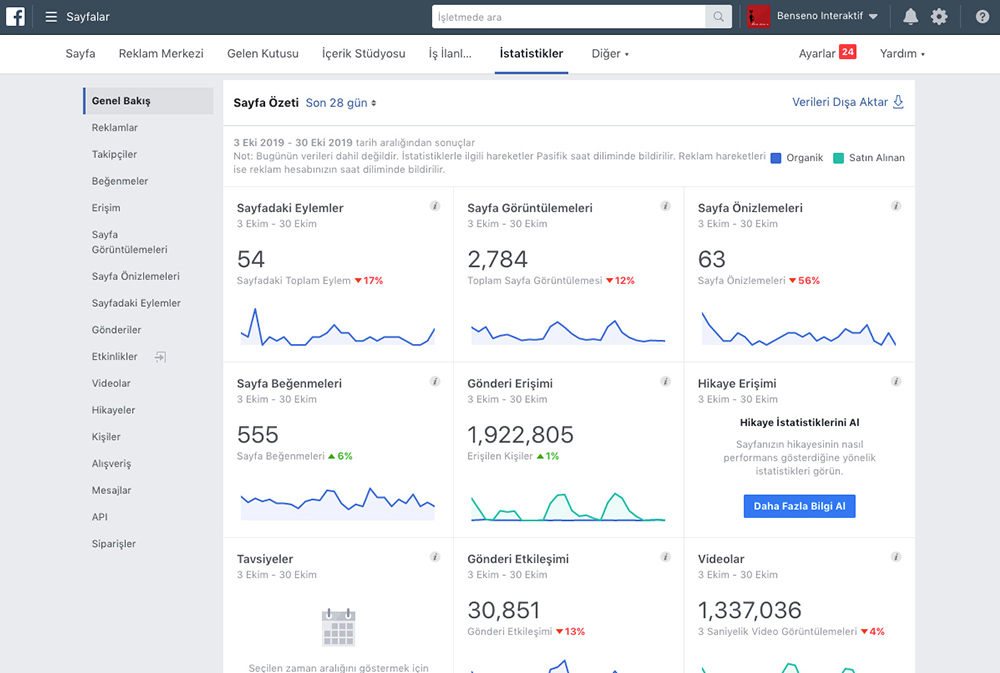Go to the İçerik Stüdyosu tab
Image resolution: width=1000 pixels, height=673 pixels.
coord(364,54)
